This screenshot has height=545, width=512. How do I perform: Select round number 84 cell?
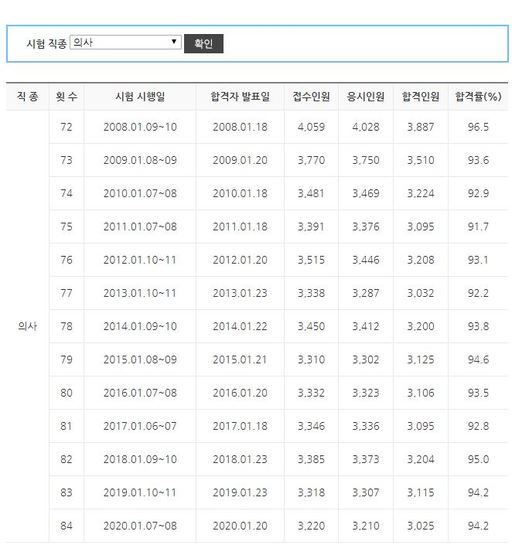66,526
